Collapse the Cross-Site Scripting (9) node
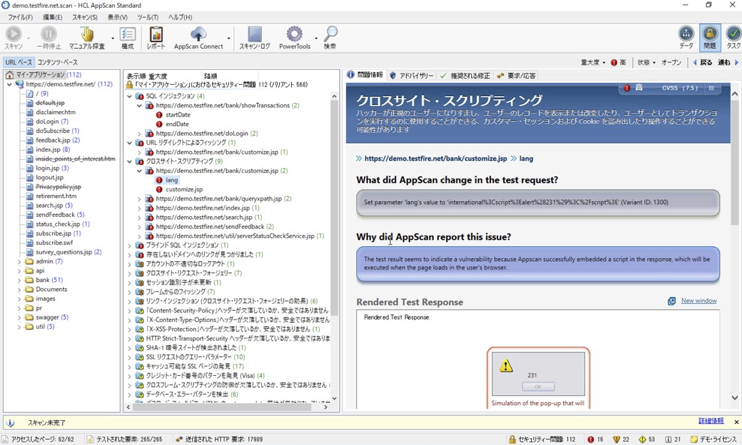 (x=130, y=161)
